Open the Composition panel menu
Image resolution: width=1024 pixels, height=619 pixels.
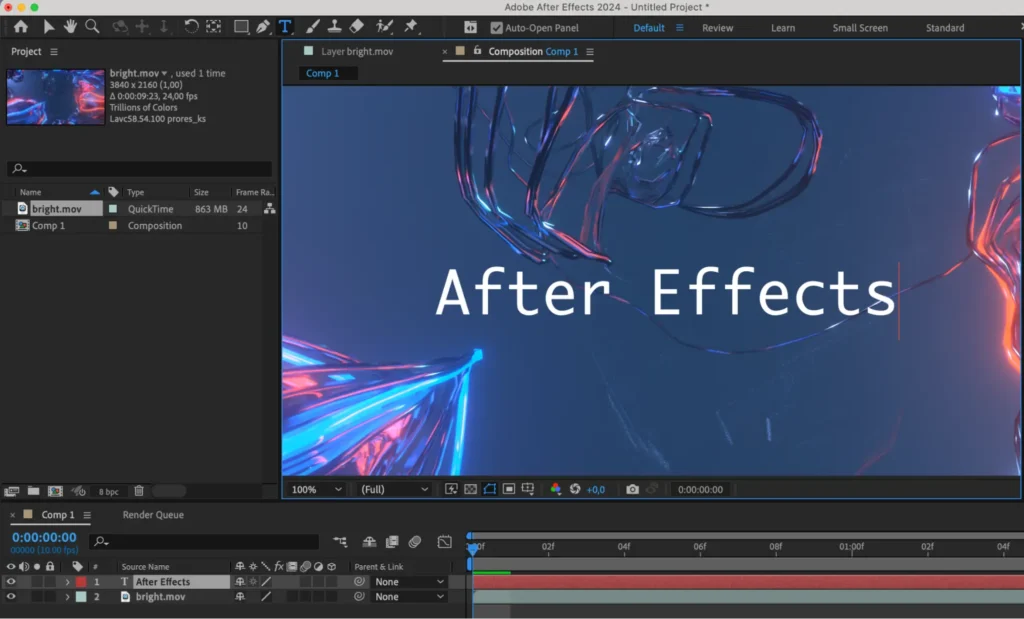[590, 52]
